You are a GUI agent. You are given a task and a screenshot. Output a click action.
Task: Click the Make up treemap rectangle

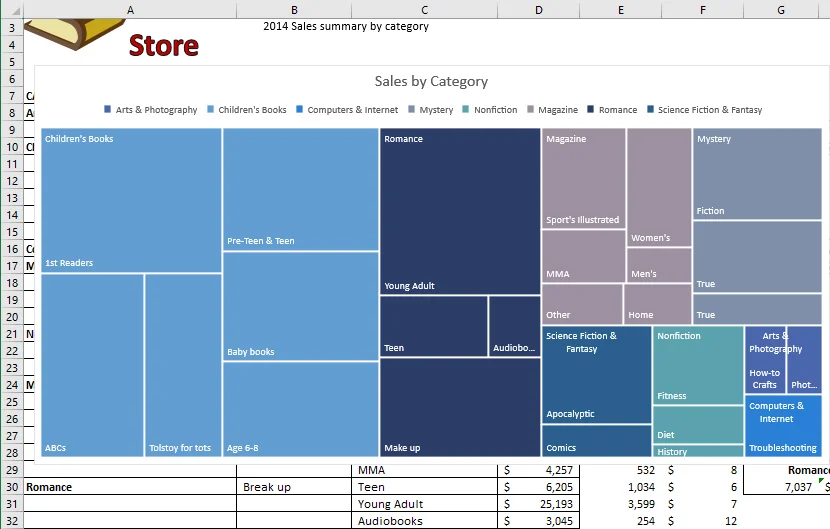(460, 407)
